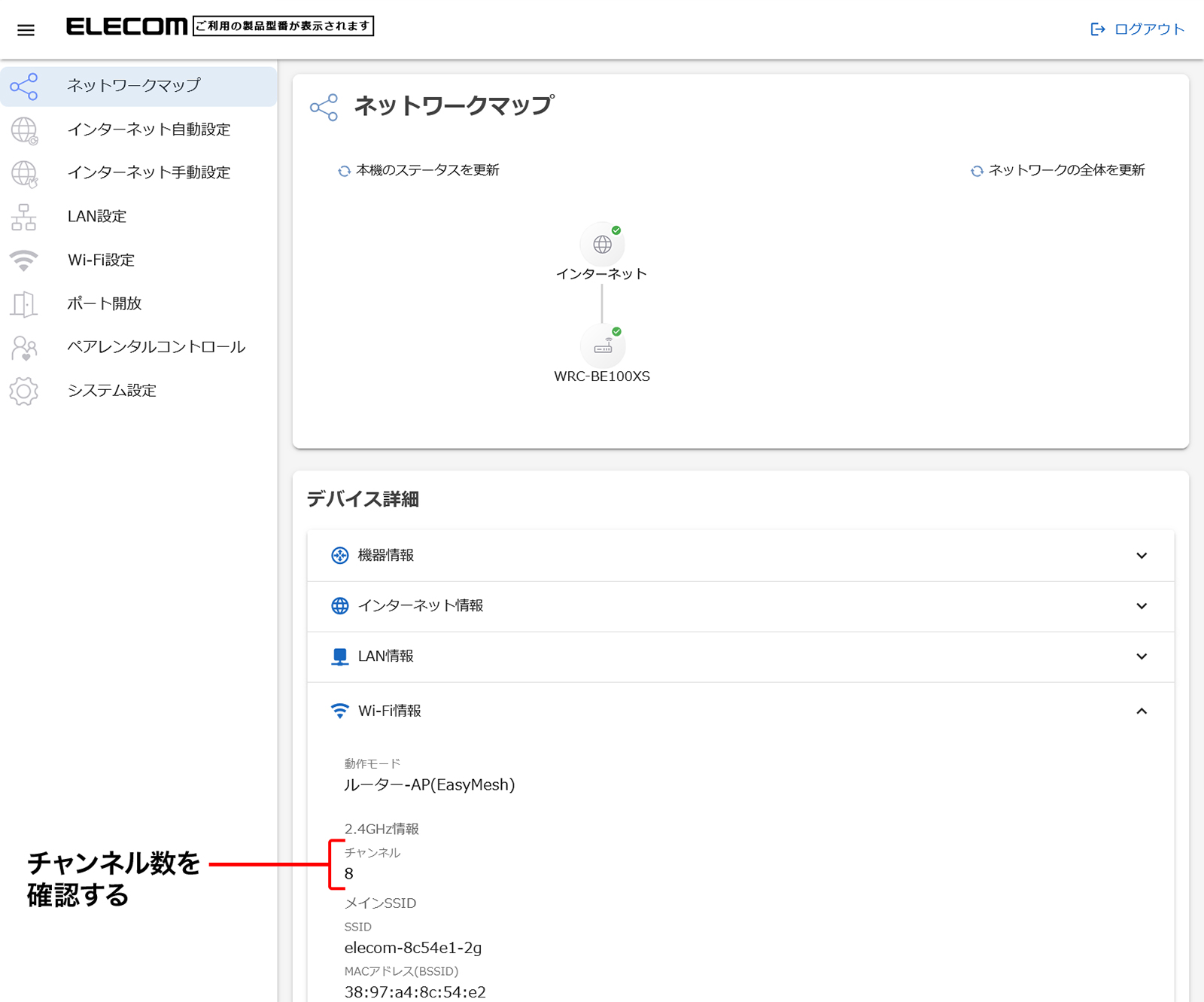Screen dimensions: 1204x1002
Task: Open the hamburger menu icon
Action: pyautogui.click(x=26, y=30)
